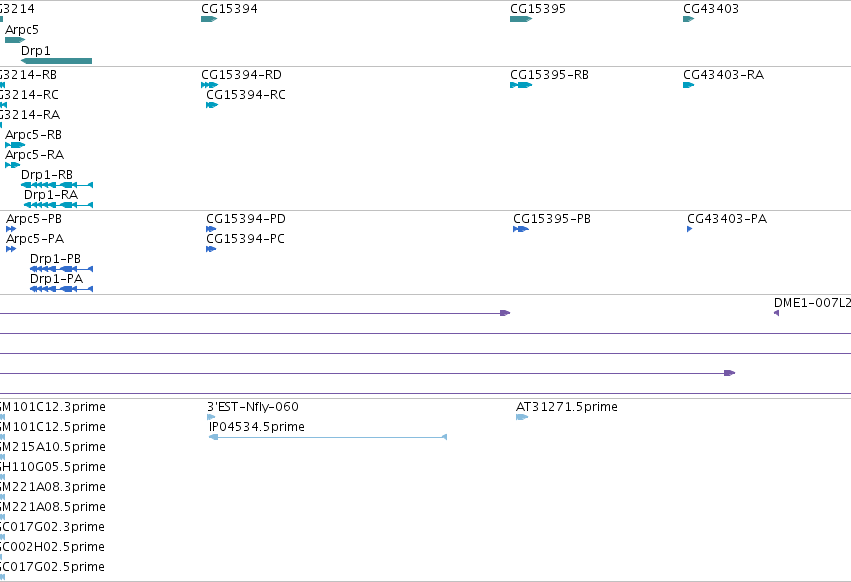This screenshot has width=851, height=582.
Task: Click the CG43403-RA label text
Action: pyautogui.click(x=723, y=74)
